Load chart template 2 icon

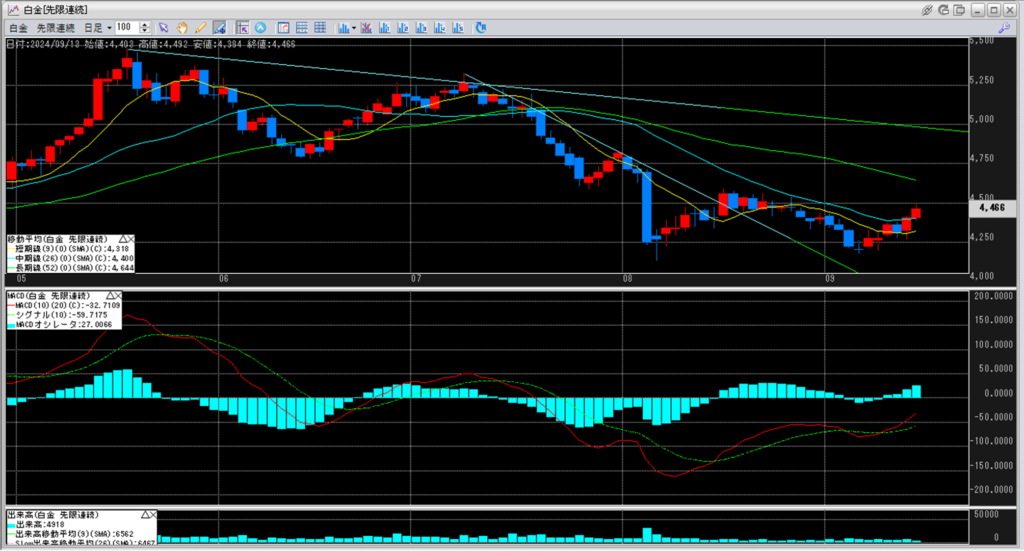[403, 27]
